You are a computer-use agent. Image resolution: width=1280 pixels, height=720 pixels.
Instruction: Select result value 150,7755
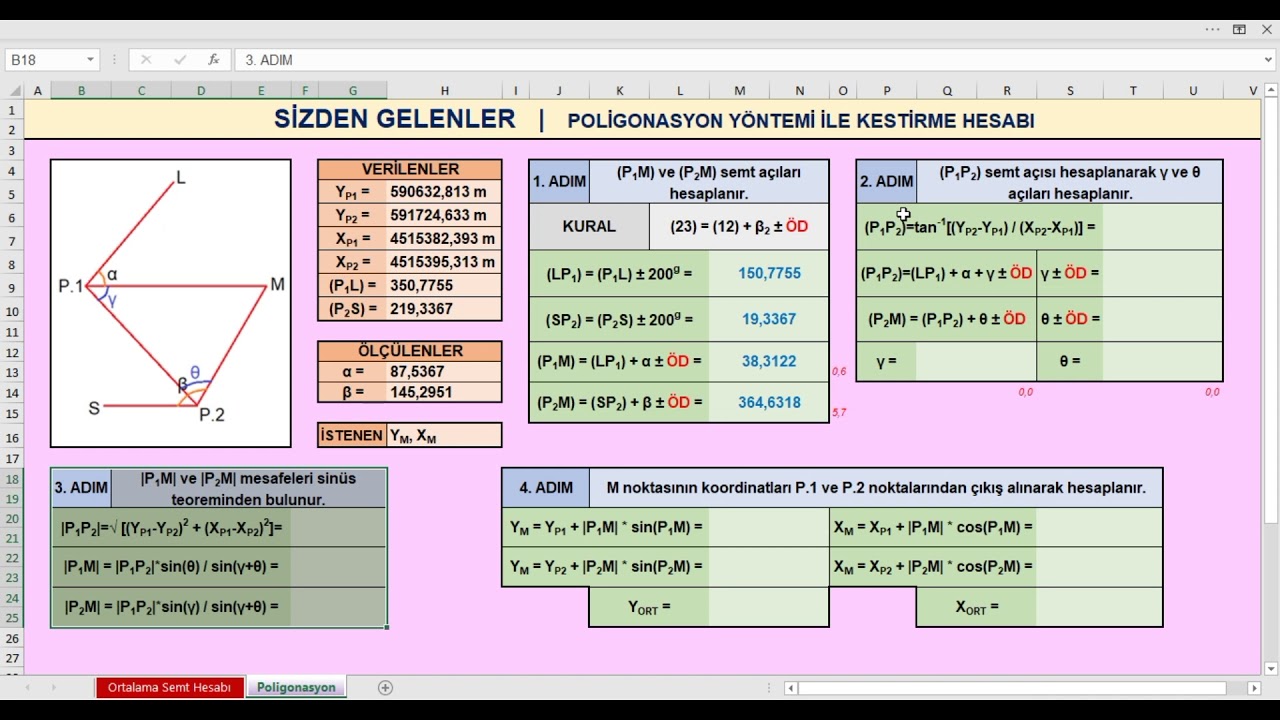[769, 273]
